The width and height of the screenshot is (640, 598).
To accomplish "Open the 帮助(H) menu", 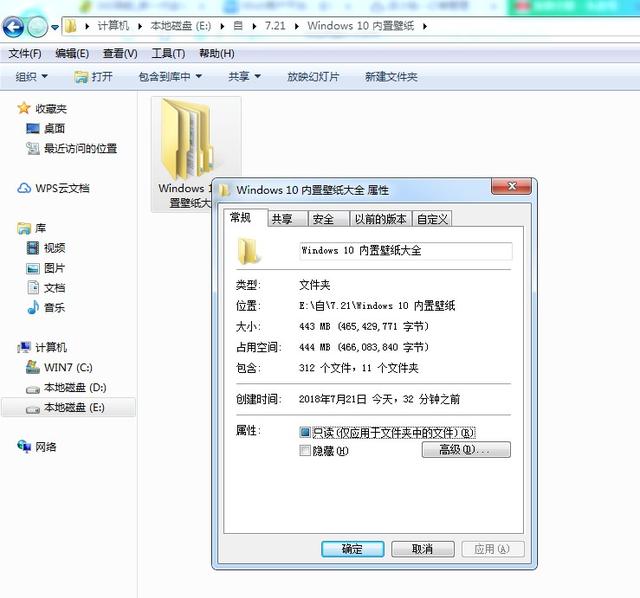I will point(216,53).
